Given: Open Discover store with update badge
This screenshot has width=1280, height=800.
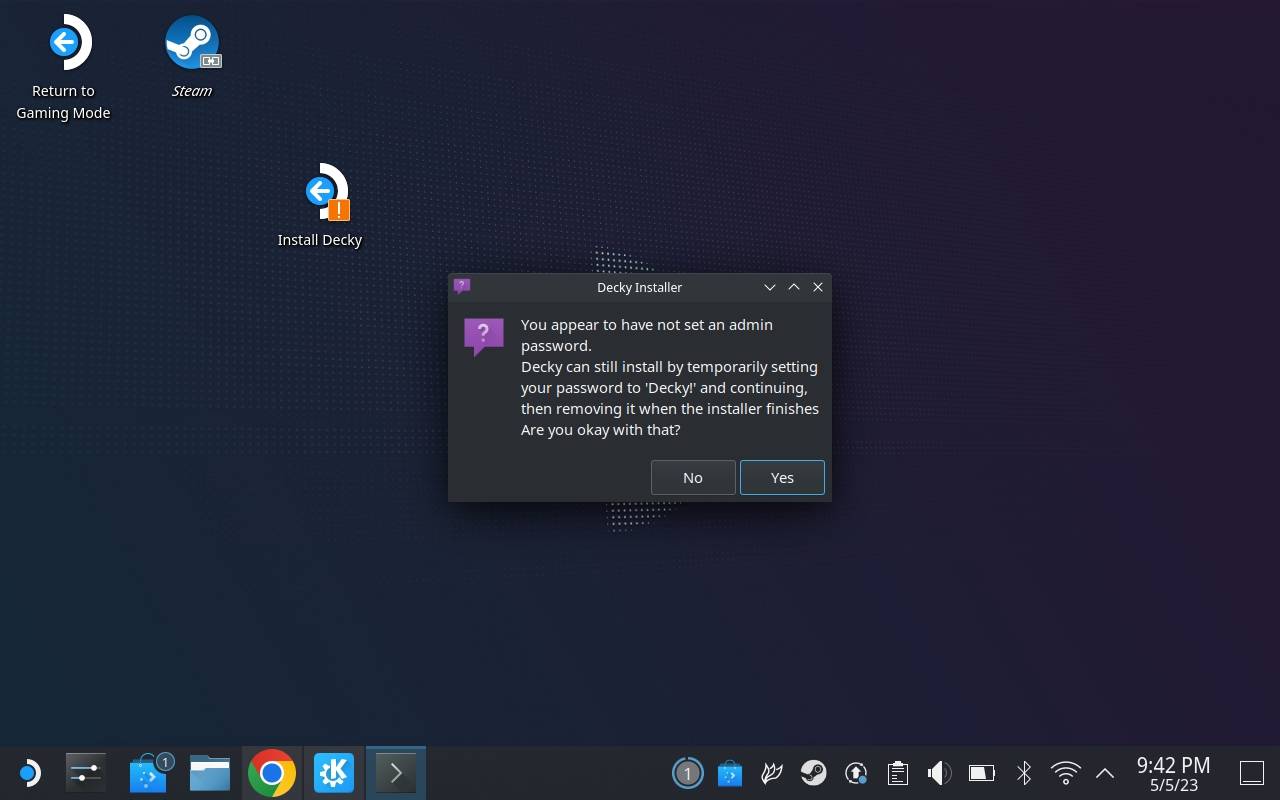Looking at the screenshot, I should coord(149,773).
